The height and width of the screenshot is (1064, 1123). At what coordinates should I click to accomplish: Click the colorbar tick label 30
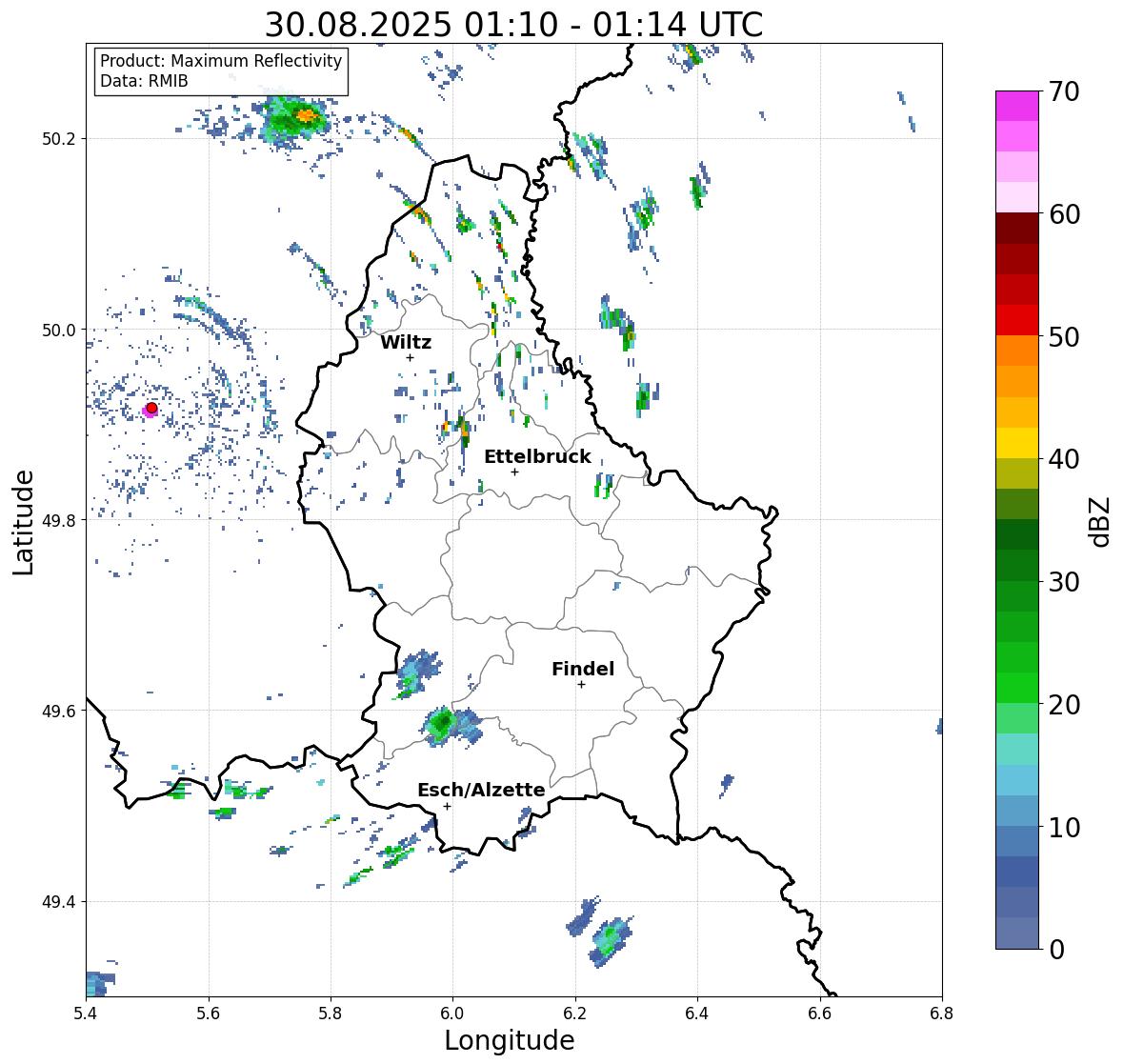tap(1064, 582)
